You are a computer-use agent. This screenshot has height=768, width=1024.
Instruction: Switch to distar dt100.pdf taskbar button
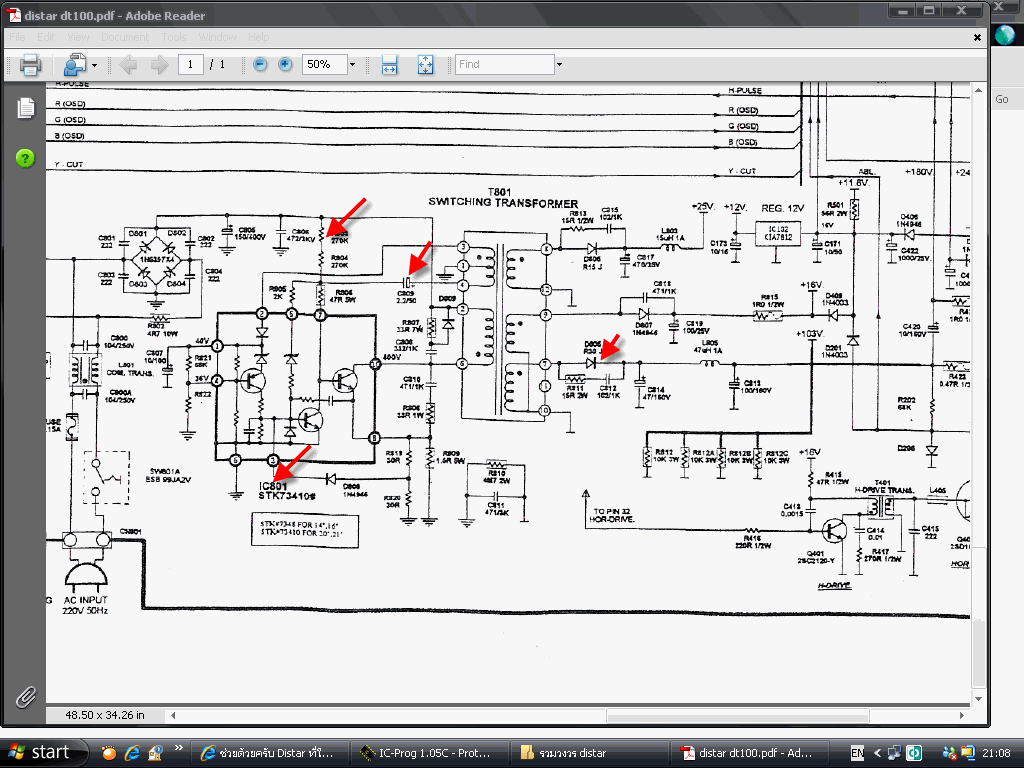pos(750,753)
